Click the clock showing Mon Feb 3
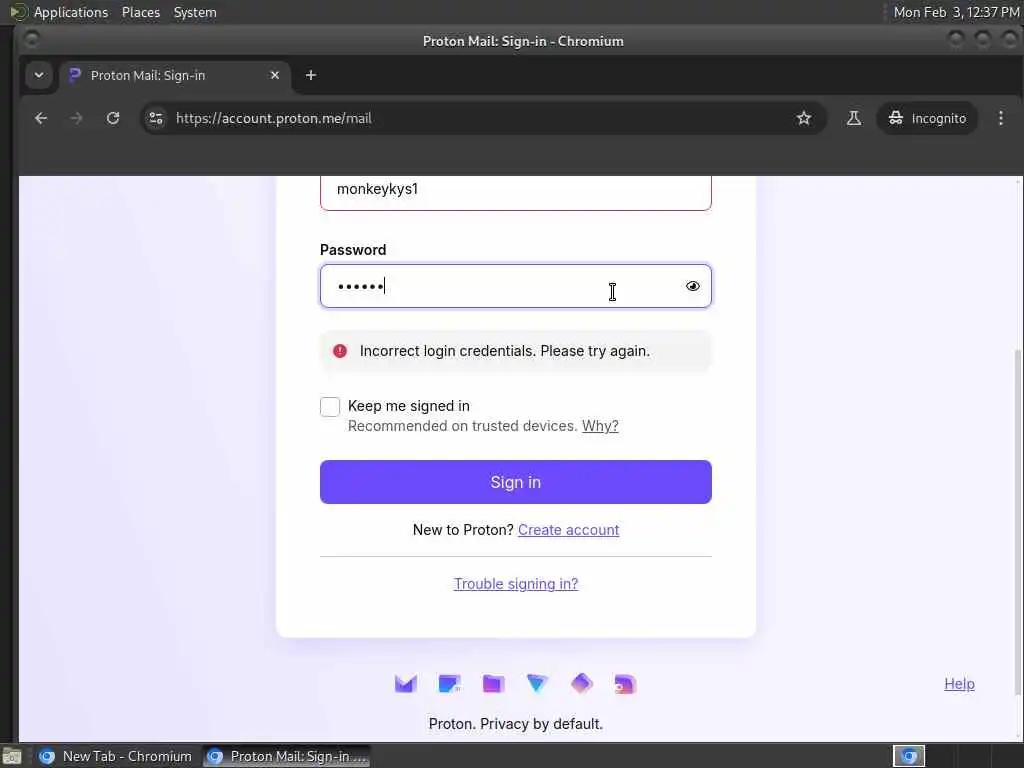 click(956, 12)
